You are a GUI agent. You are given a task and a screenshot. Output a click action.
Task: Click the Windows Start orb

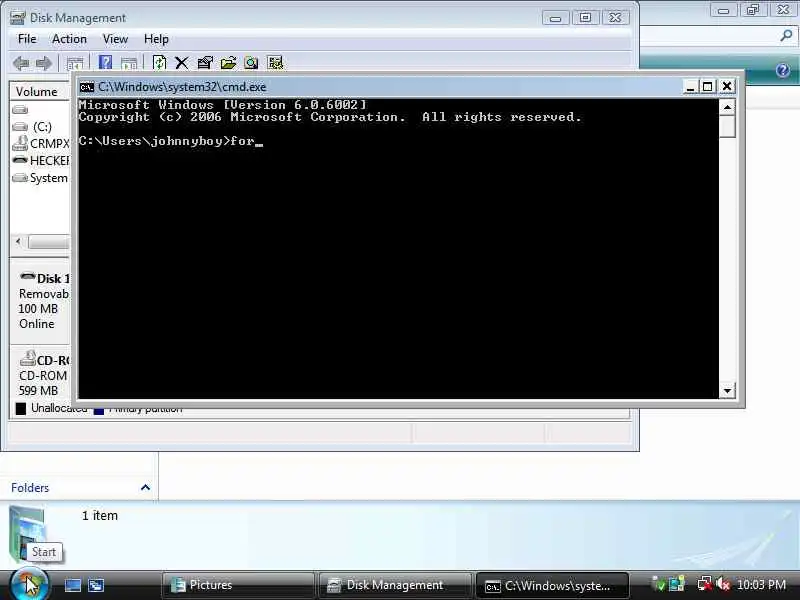29,585
